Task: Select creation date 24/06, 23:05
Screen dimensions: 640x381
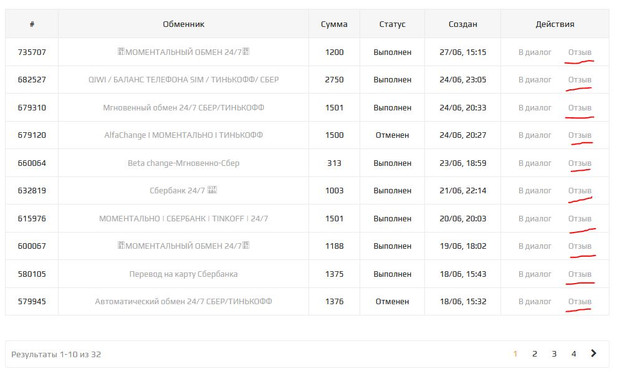Action: tap(462, 80)
